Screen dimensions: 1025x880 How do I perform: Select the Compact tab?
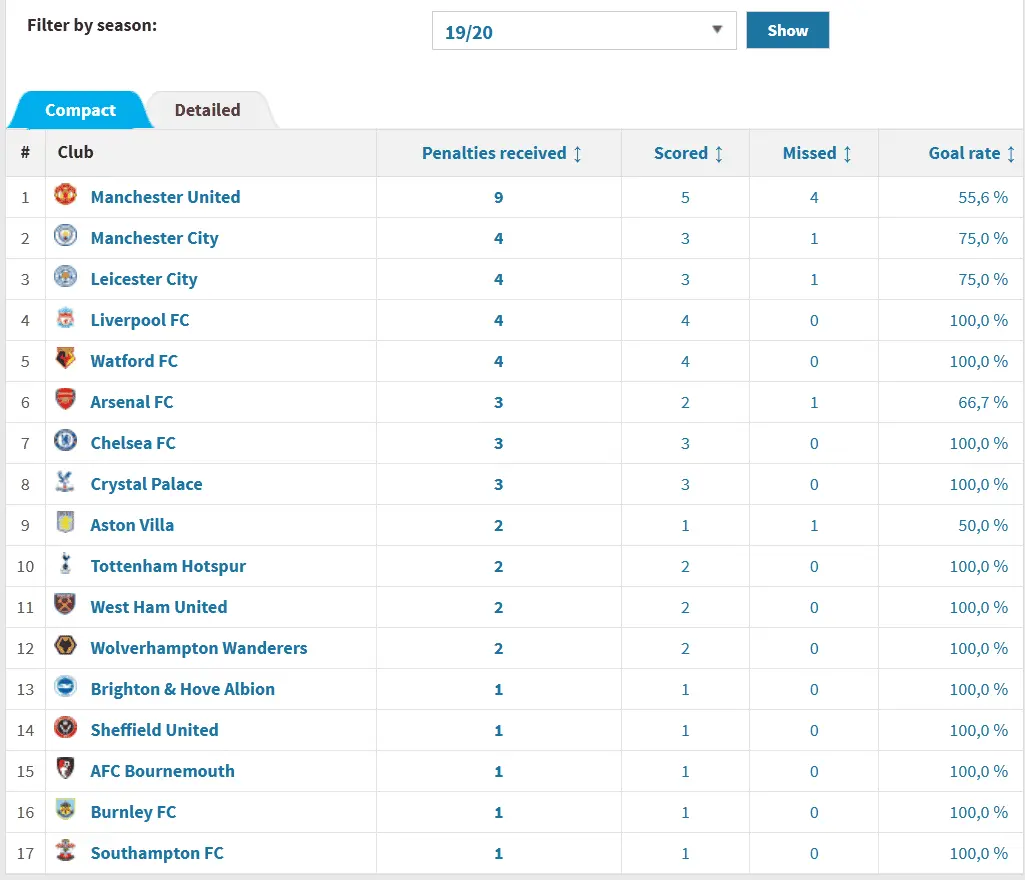pyautogui.click(x=80, y=110)
